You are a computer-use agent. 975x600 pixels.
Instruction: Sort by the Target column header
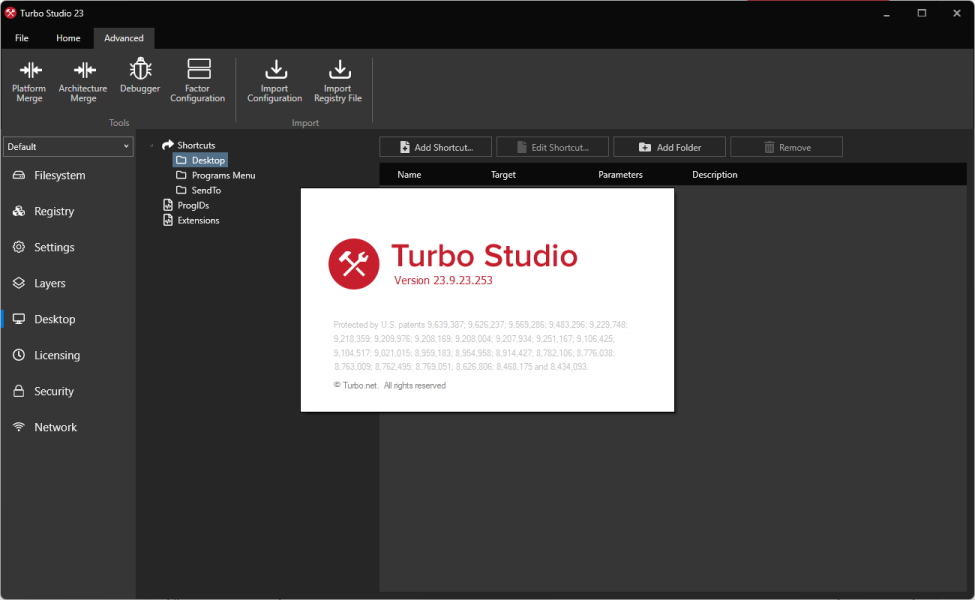tap(503, 175)
